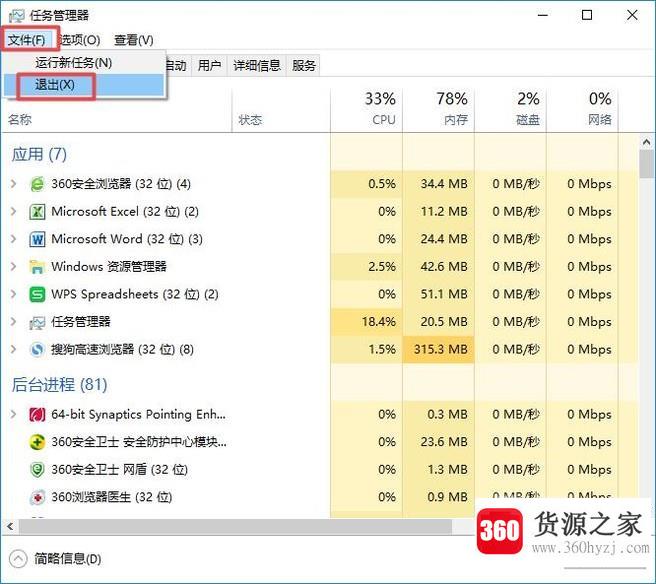Click the Synaptics Pointing icon
The height and width of the screenshot is (584, 656).
pyautogui.click(x=37, y=415)
